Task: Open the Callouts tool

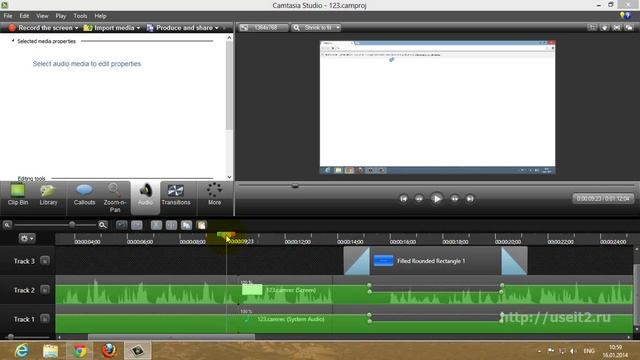Action: point(84,195)
